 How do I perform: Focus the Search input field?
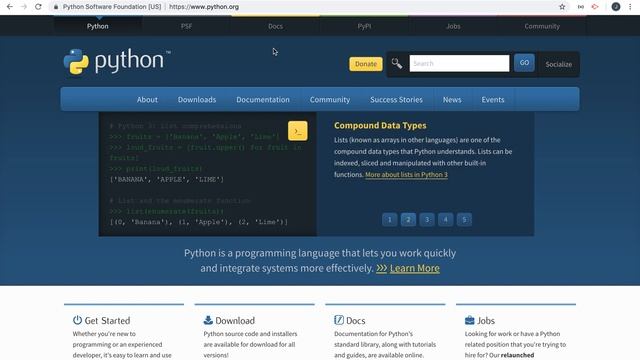(x=459, y=63)
